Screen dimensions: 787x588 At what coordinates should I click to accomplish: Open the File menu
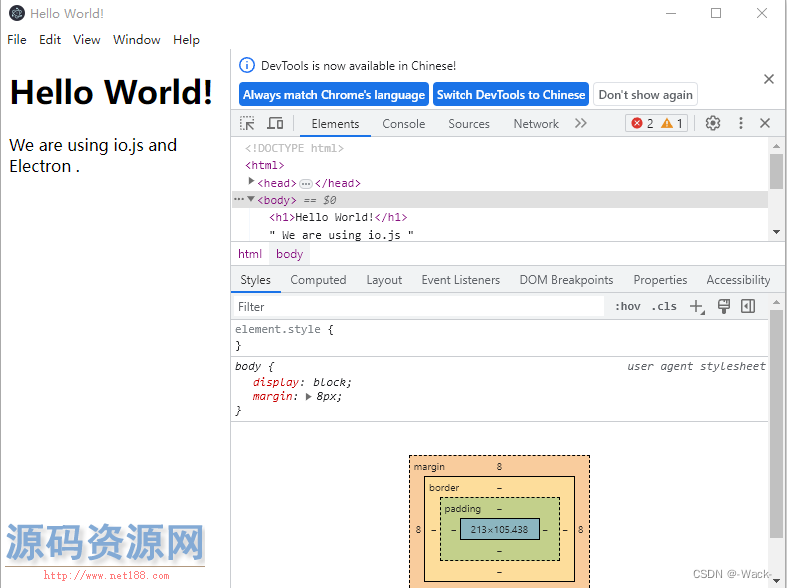click(x=17, y=40)
